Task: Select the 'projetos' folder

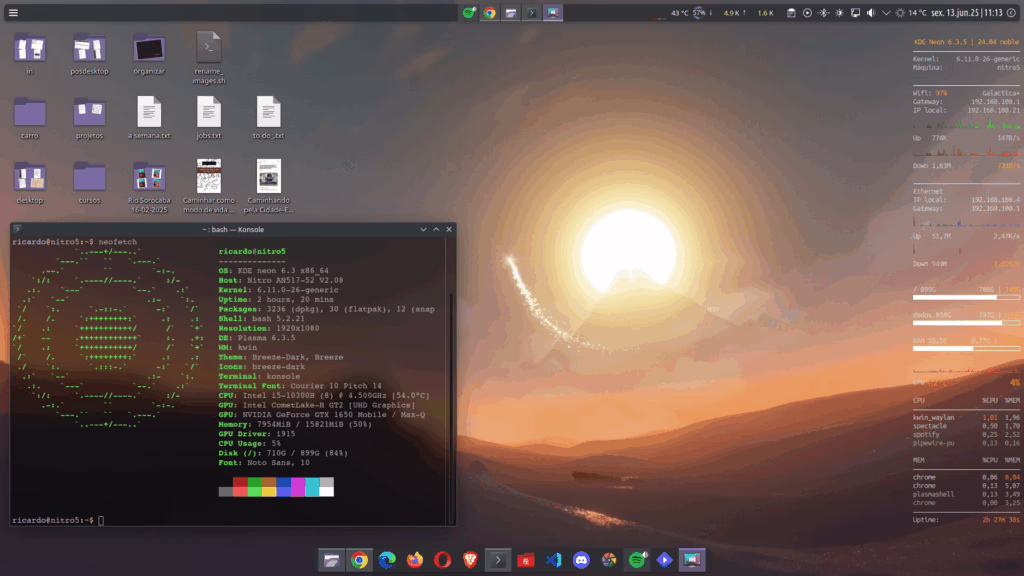Action: (89, 118)
